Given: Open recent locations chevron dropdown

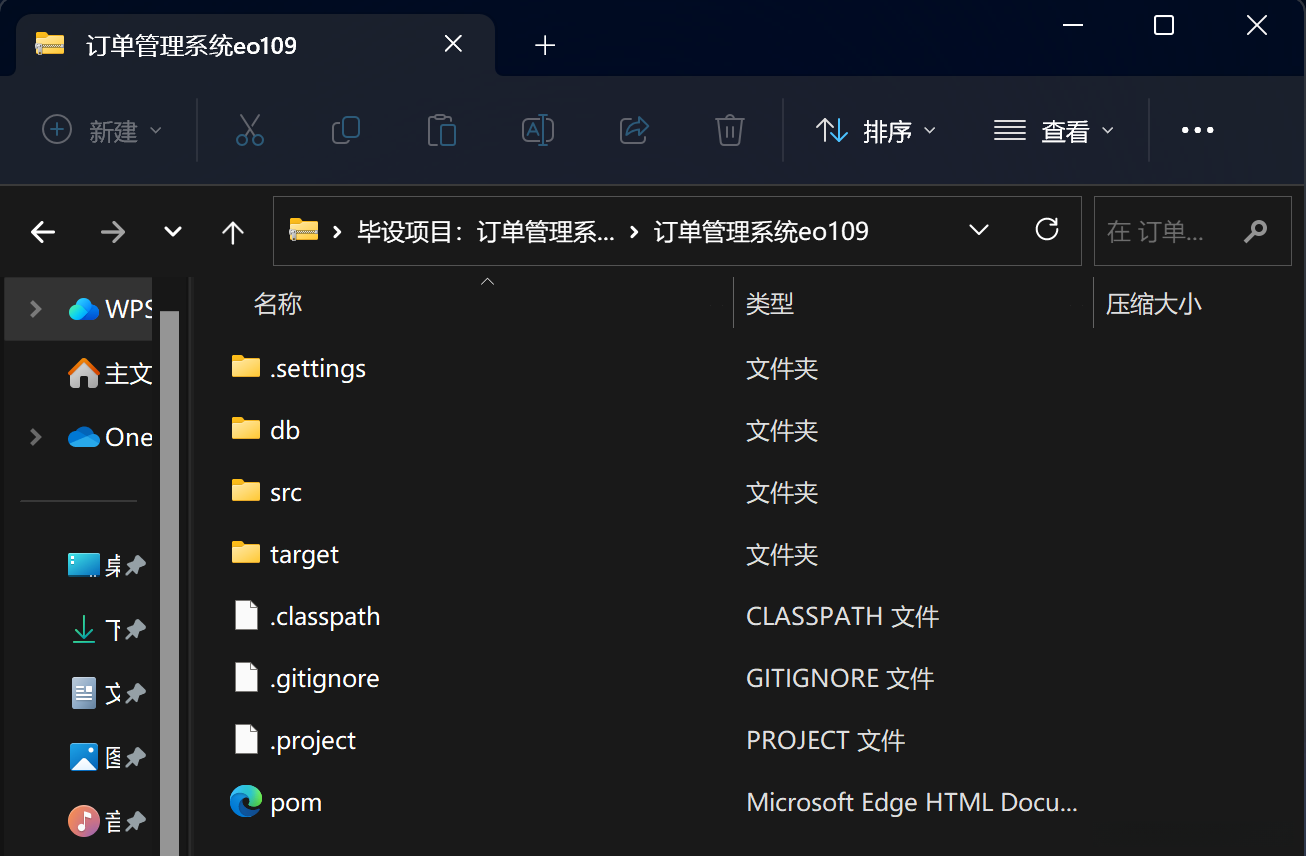Looking at the screenshot, I should [173, 232].
